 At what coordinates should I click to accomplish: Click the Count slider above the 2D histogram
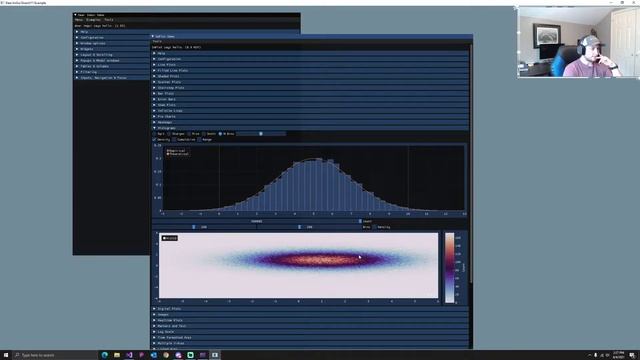pos(257,221)
